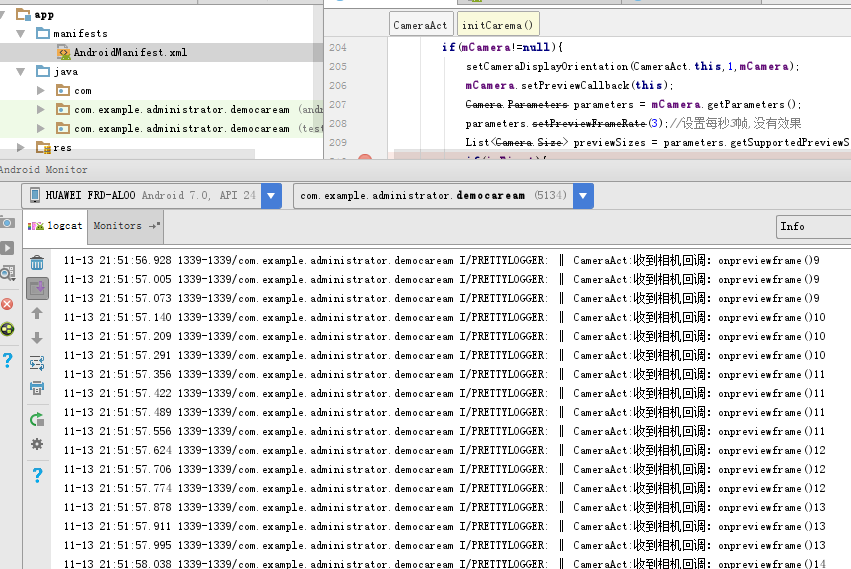The height and width of the screenshot is (569, 851).
Task: Expand the democaream test package
Action: pyautogui.click(x=41, y=129)
